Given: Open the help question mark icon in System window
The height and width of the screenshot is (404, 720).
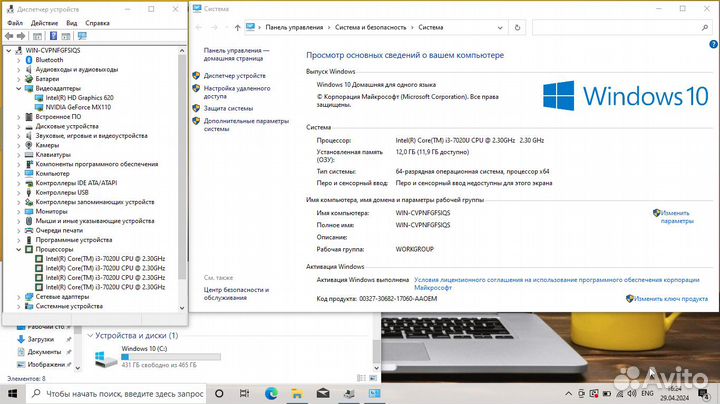Looking at the screenshot, I should tap(713, 44).
